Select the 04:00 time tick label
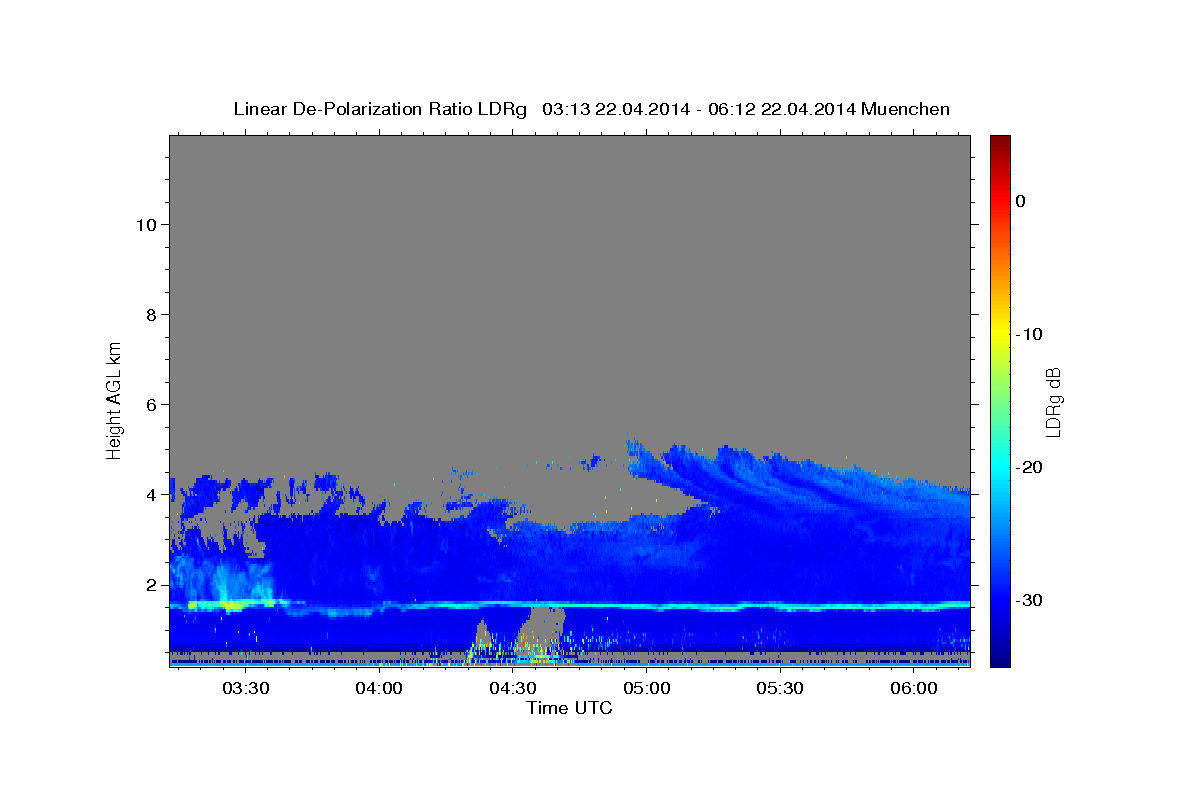This screenshot has height=800, width=1200. coord(379,688)
